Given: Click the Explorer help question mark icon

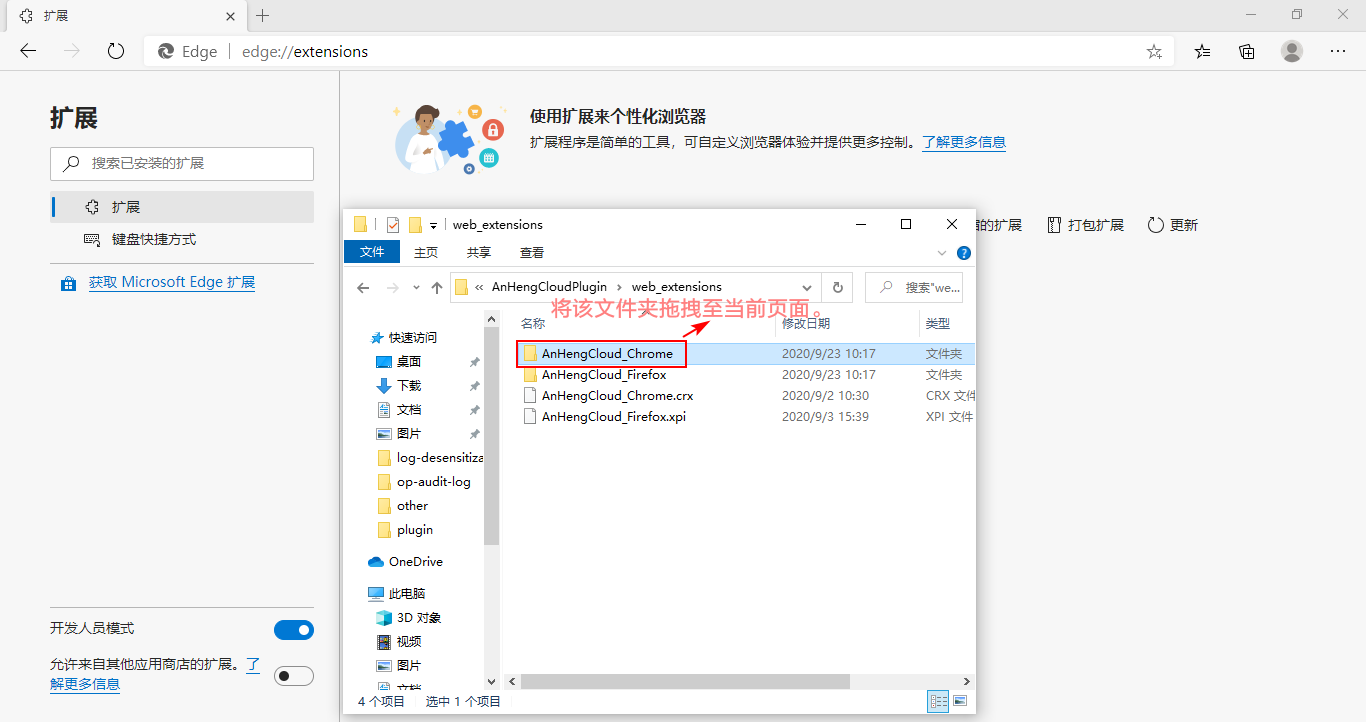Looking at the screenshot, I should point(964,253).
